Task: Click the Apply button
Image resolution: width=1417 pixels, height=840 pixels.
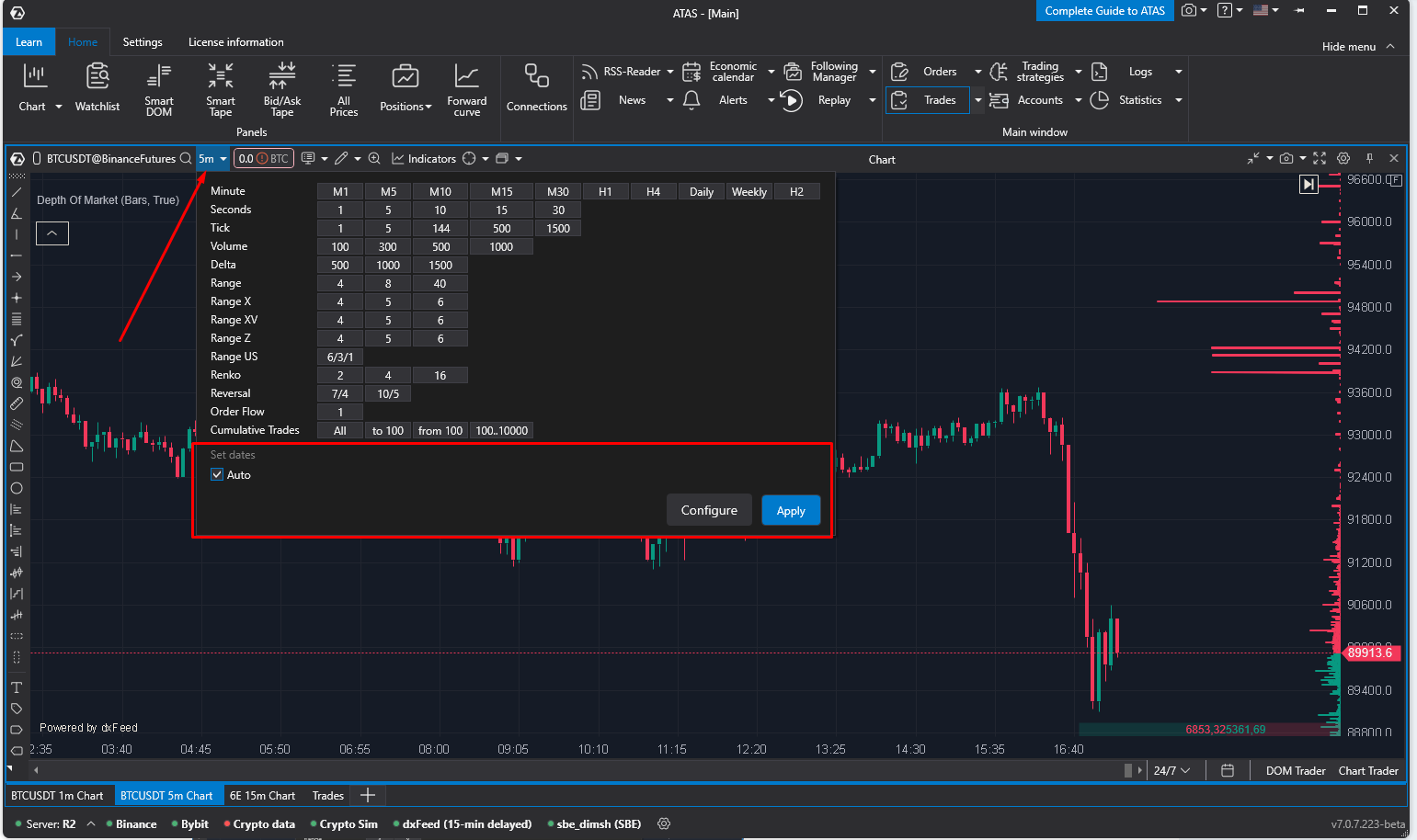Action: (x=791, y=510)
